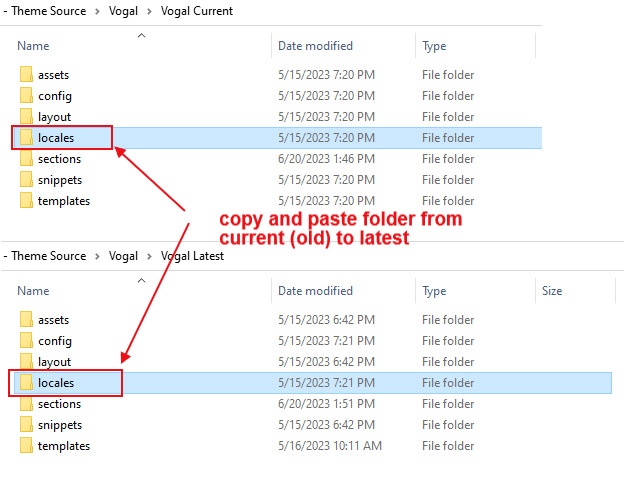Click Vogal breadcrumb in Vogal Latest window
Viewport: 624px width, 488px height.
click(123, 256)
